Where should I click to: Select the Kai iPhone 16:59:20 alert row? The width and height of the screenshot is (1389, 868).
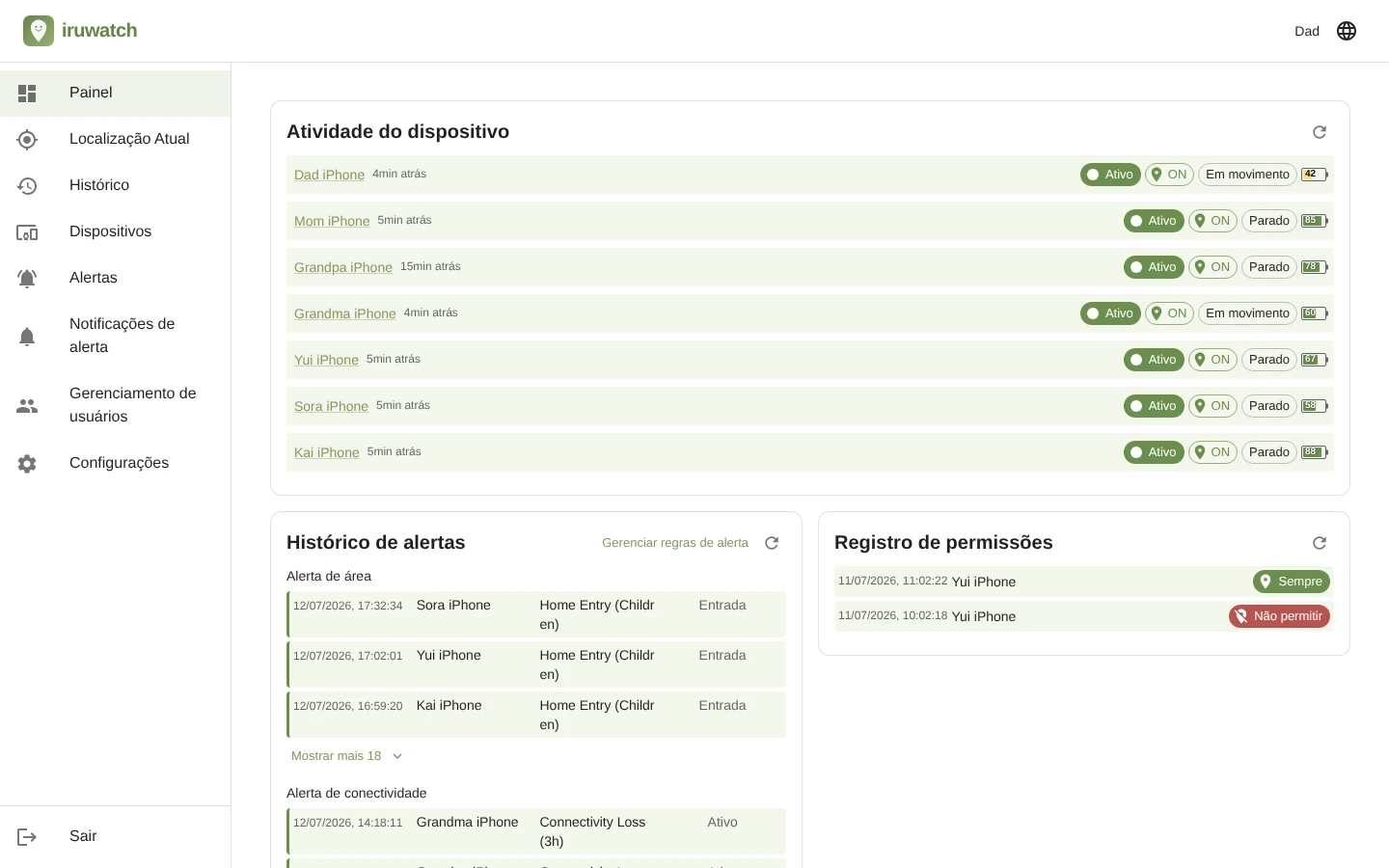click(x=536, y=715)
